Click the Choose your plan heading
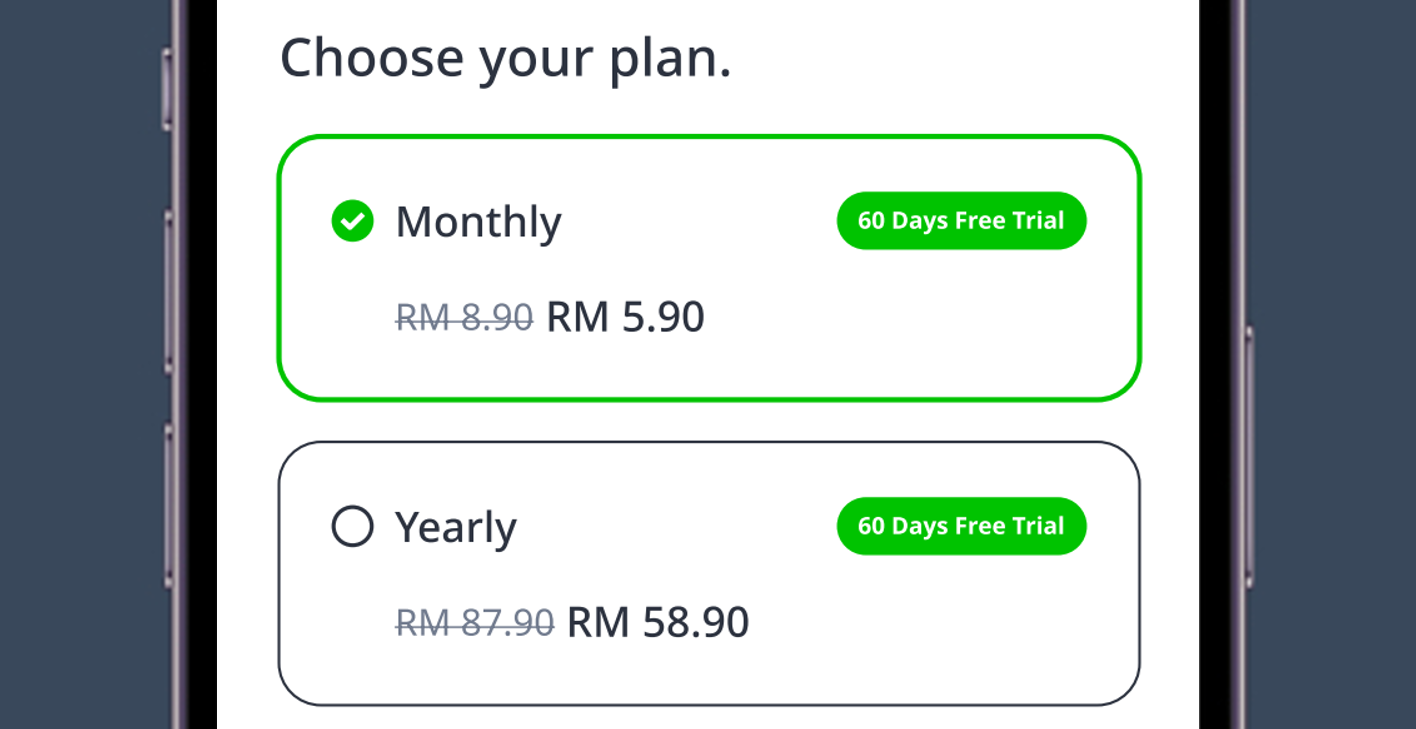The width and height of the screenshot is (1416, 729). tap(506, 58)
